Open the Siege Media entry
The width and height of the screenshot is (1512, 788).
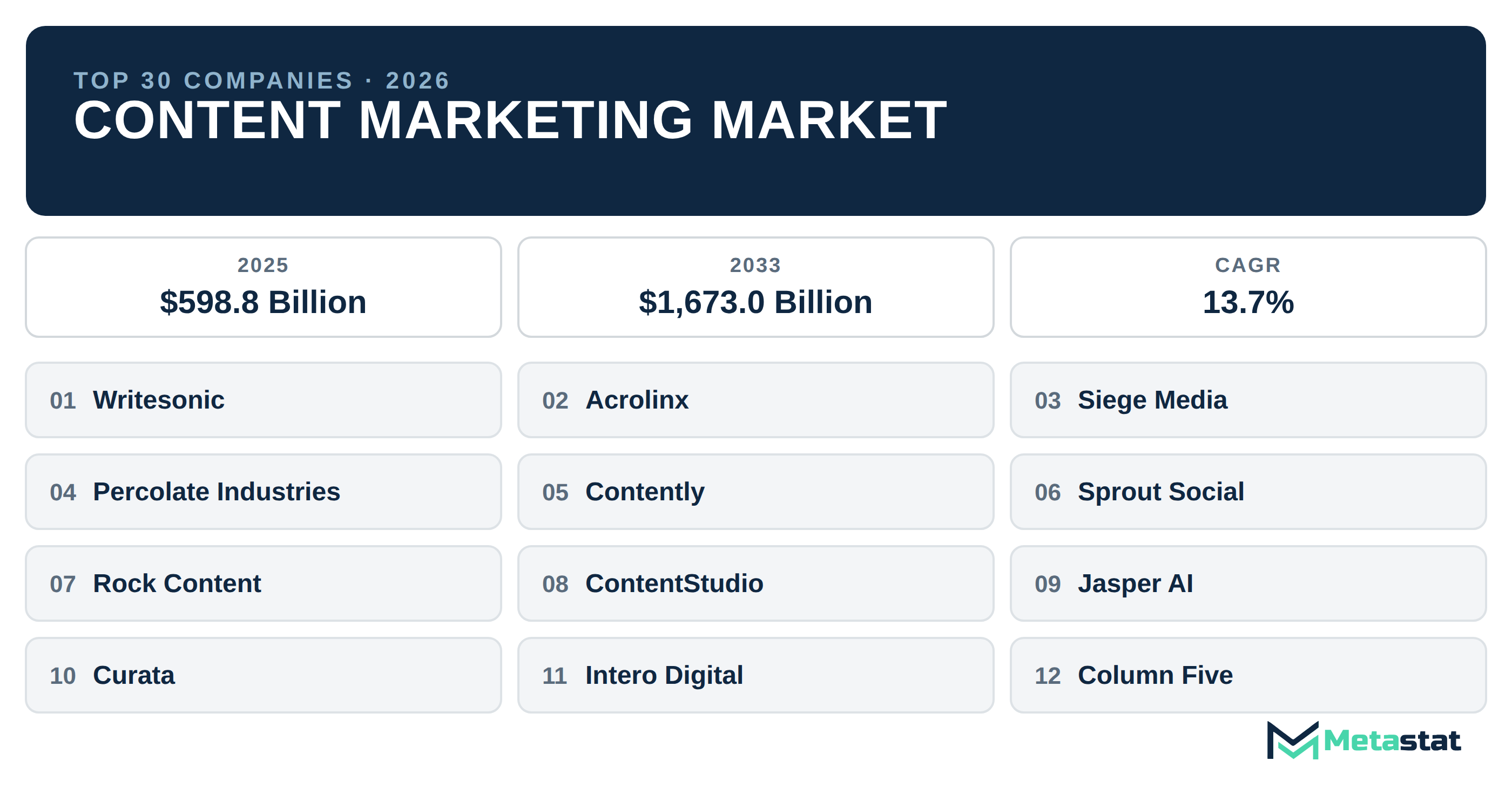pos(1248,400)
